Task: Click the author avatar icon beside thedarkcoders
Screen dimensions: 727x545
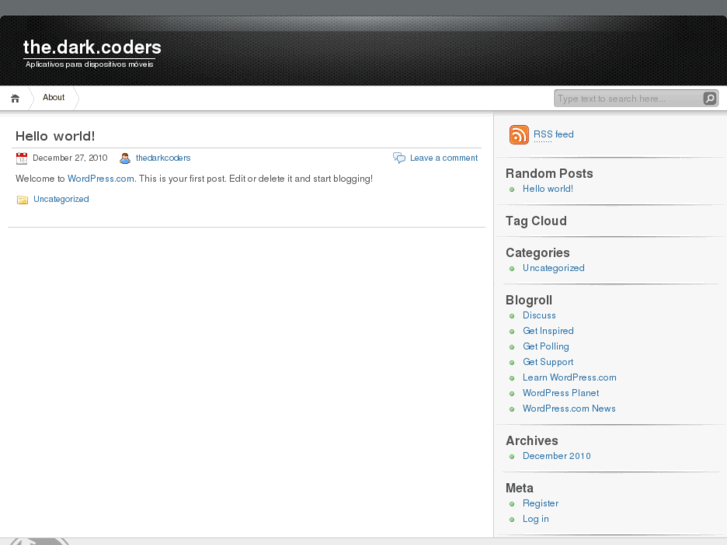Action: pos(125,158)
